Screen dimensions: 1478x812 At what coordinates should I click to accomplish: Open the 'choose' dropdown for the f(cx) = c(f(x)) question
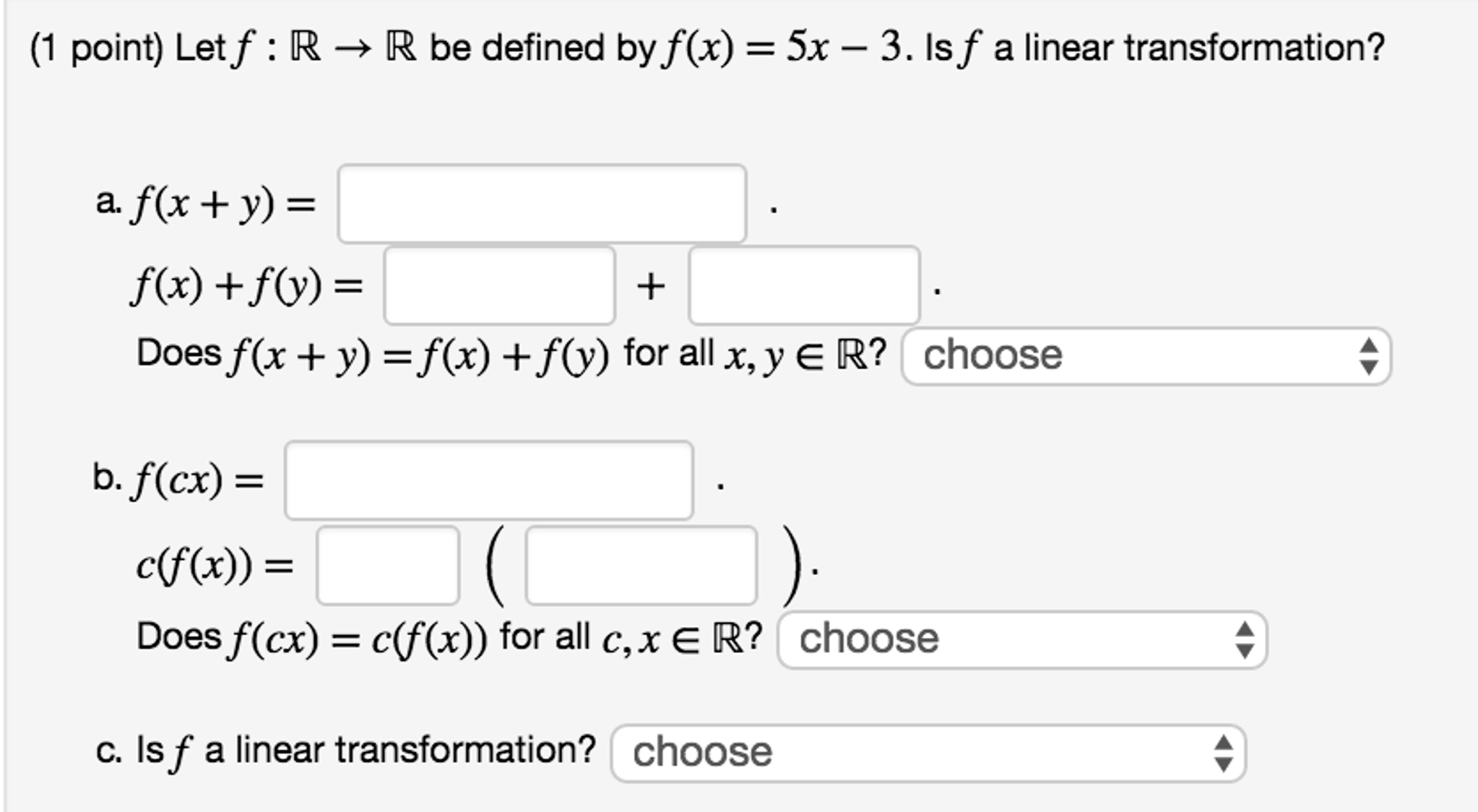click(1022, 639)
